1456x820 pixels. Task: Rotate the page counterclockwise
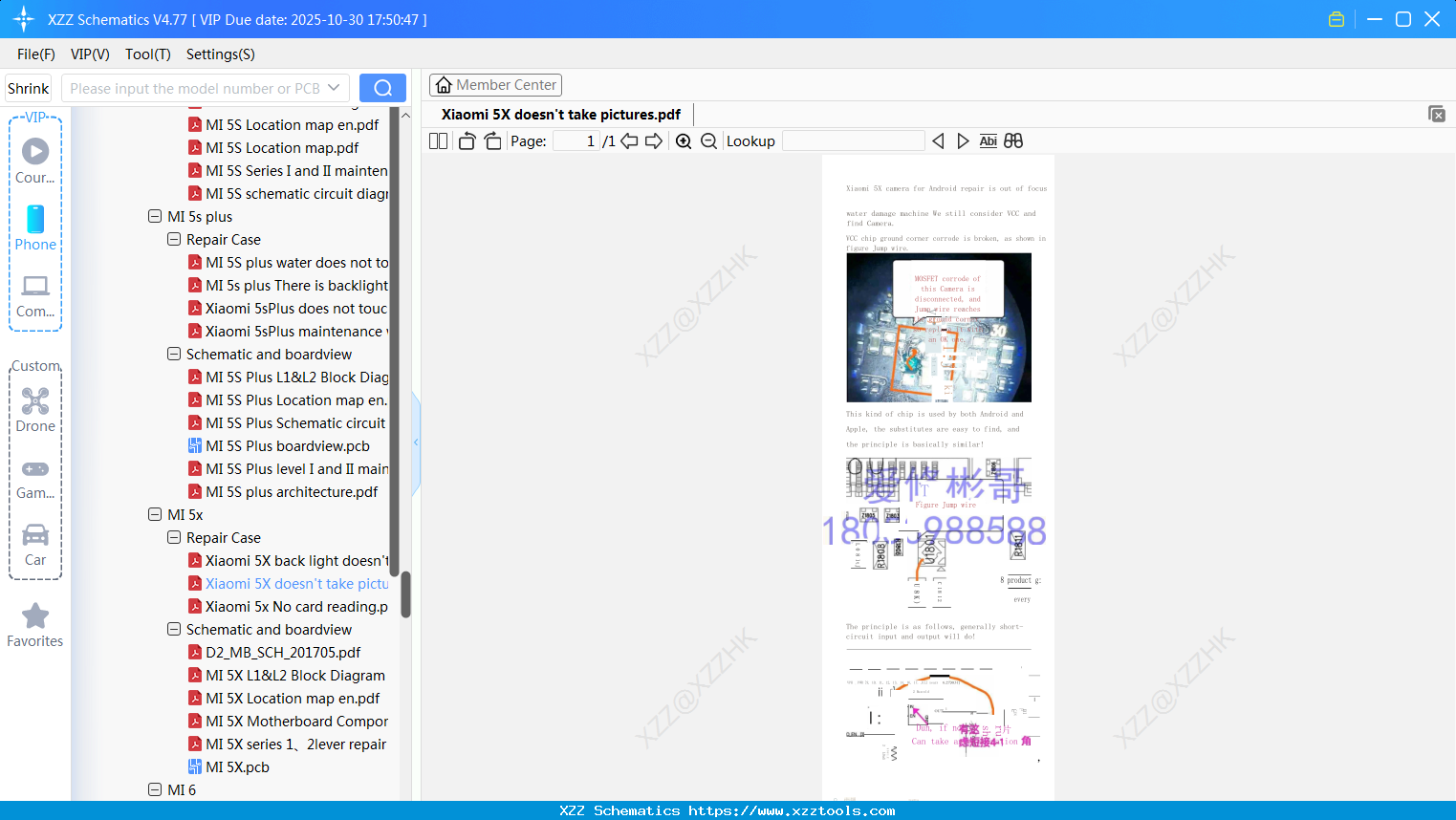pos(467,141)
